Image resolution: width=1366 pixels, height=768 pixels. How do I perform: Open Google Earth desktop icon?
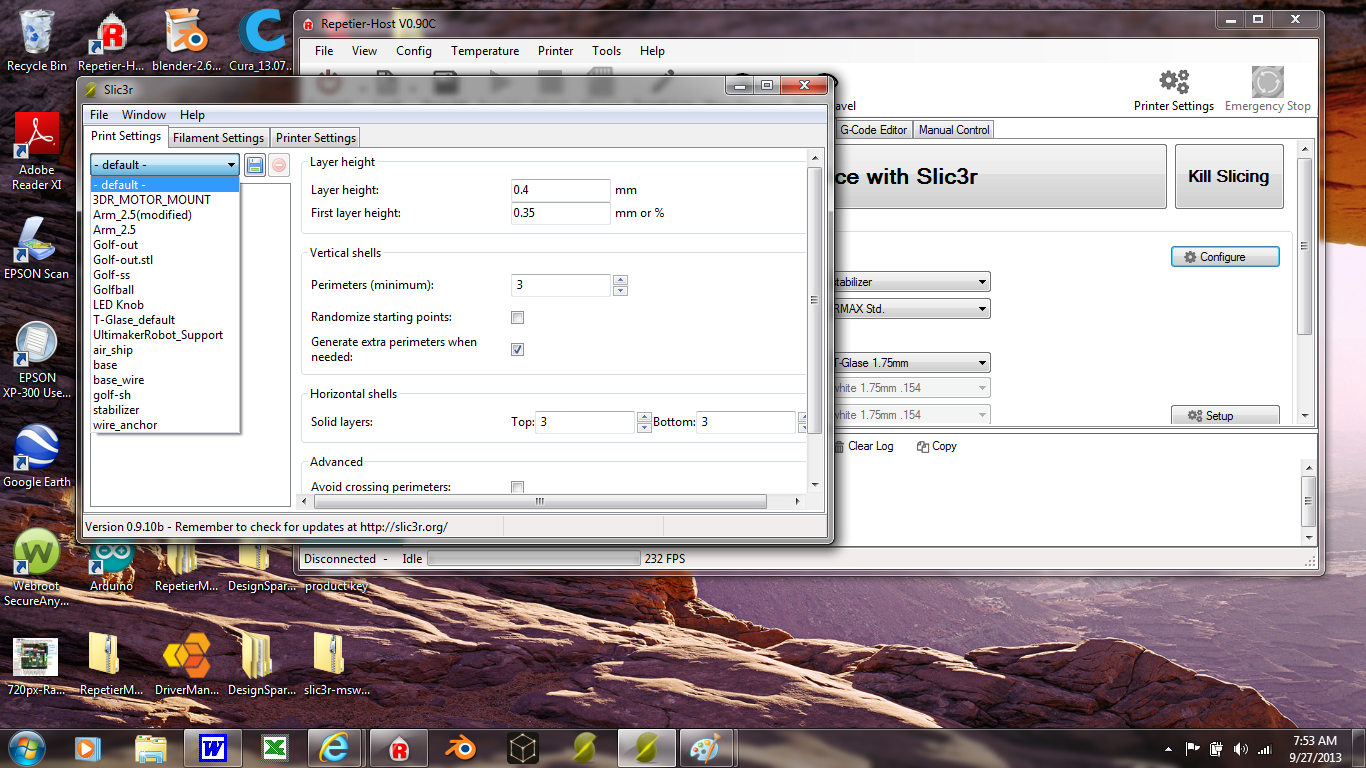pyautogui.click(x=37, y=457)
